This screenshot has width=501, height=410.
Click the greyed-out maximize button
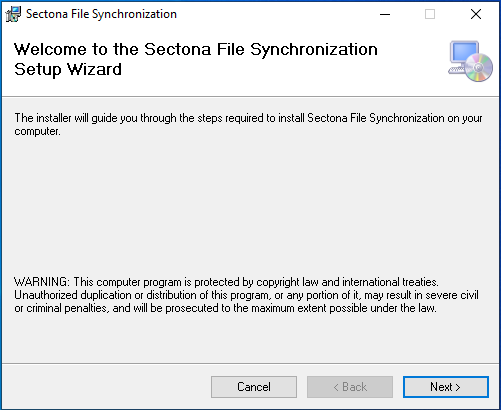point(430,14)
